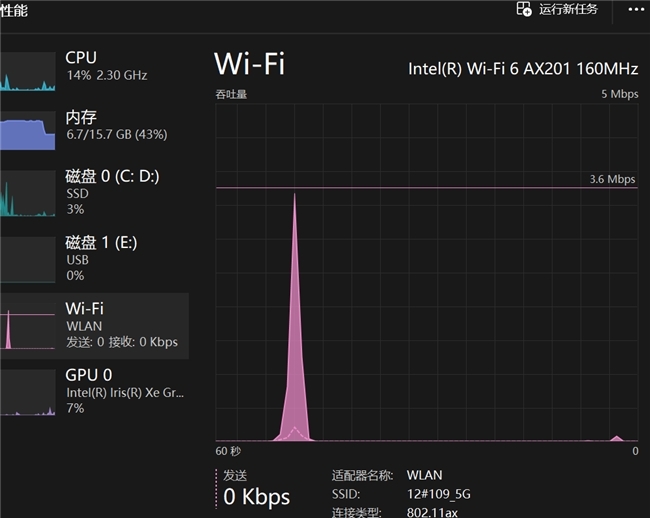Click the Disk 1 empty mini graph
This screenshot has width=650, height=518.
(28, 259)
